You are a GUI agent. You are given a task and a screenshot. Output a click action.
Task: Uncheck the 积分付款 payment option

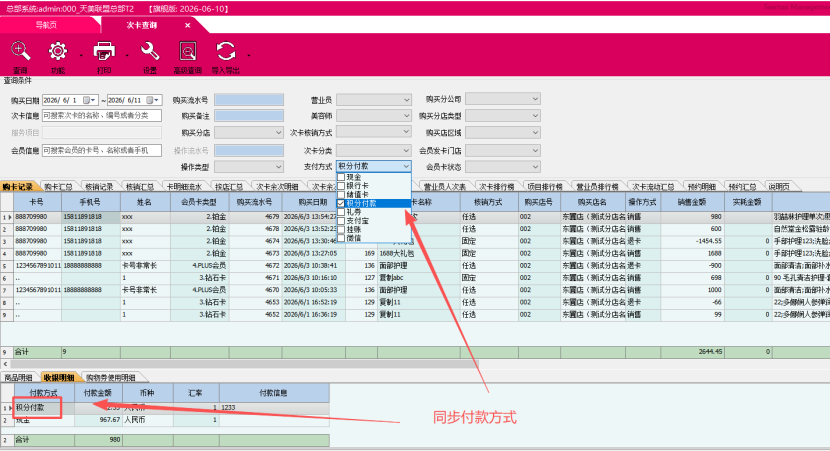point(341,203)
